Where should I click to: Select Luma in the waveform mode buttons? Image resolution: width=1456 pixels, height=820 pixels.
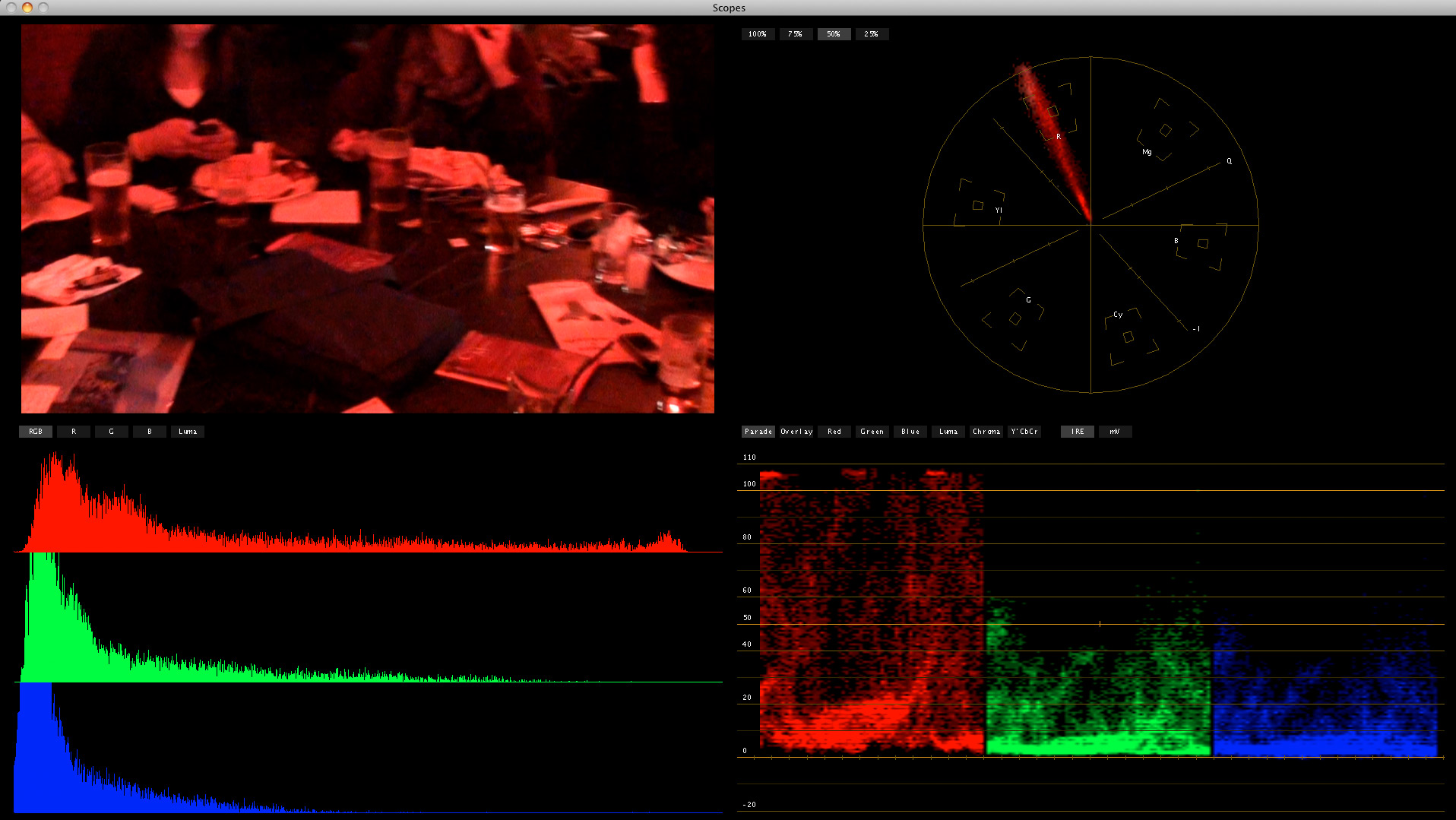click(x=948, y=432)
